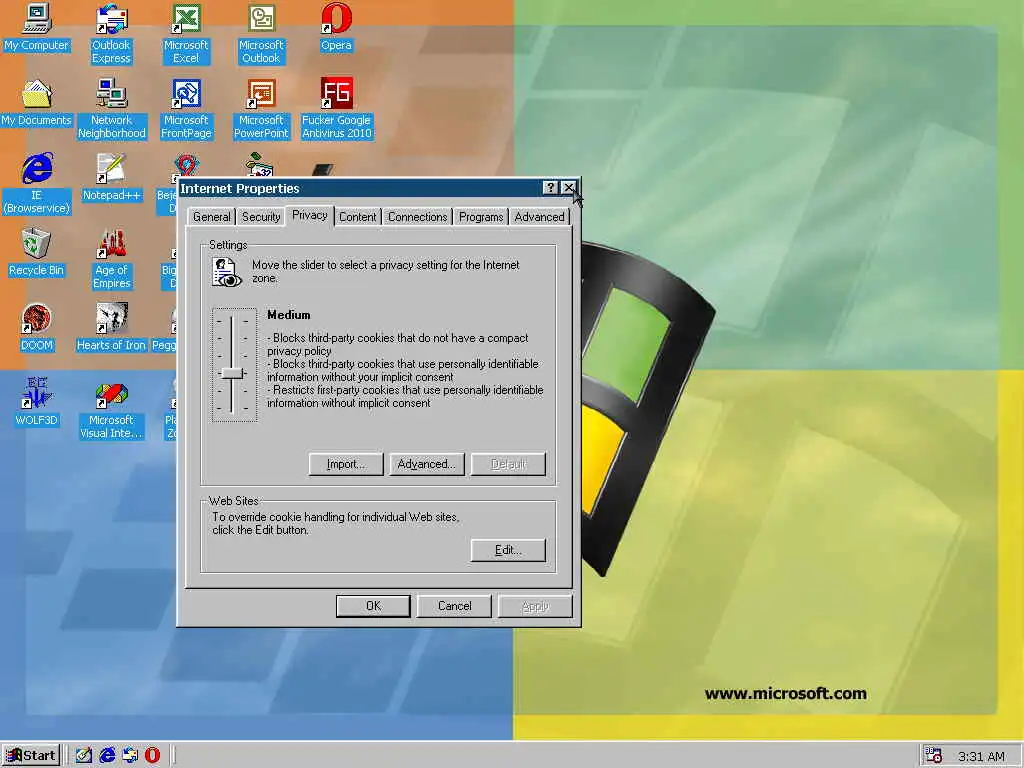Click the help question mark button in title bar
The width and height of the screenshot is (1024, 768).
(551, 188)
